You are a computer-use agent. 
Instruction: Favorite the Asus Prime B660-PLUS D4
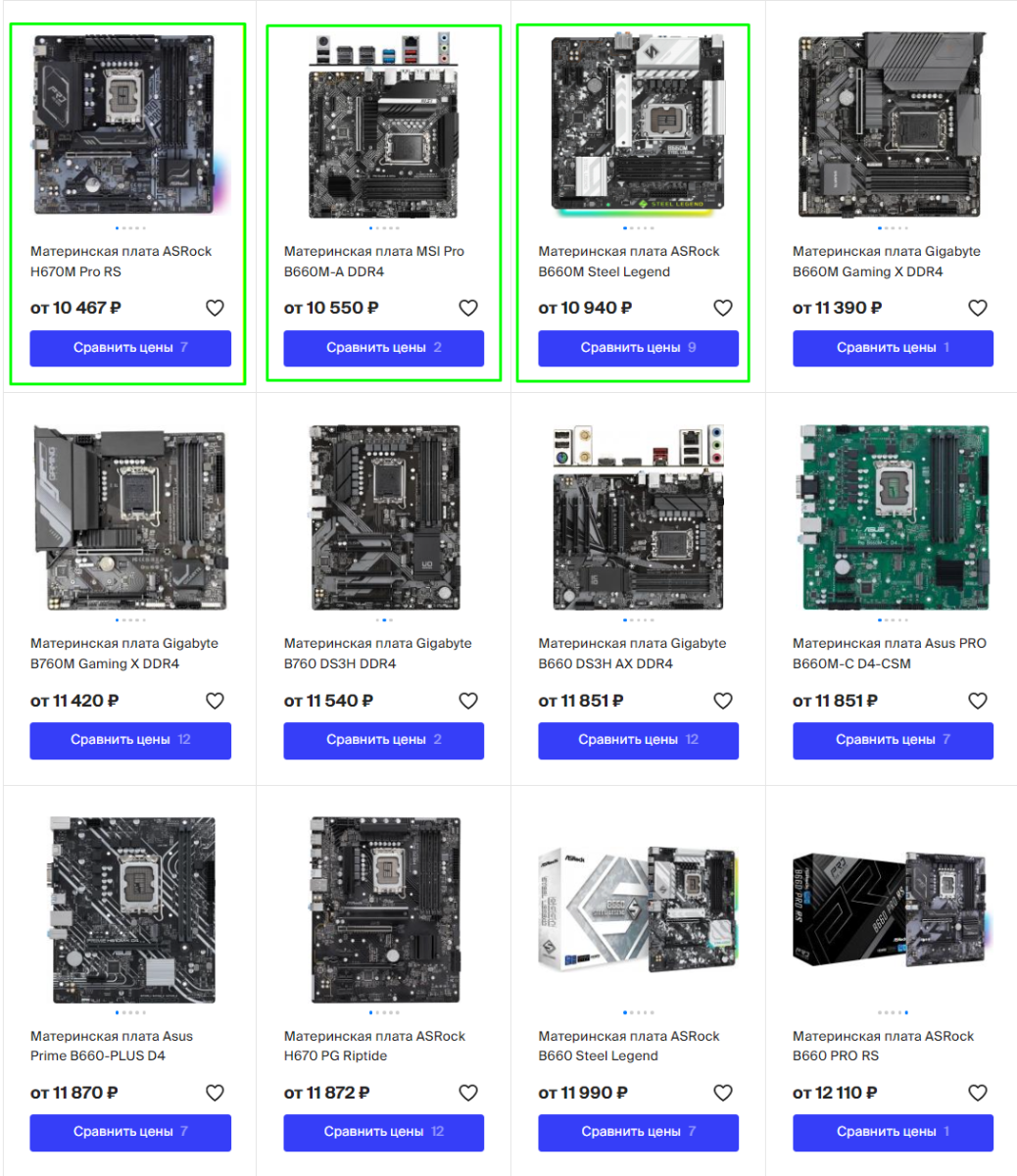(215, 1093)
